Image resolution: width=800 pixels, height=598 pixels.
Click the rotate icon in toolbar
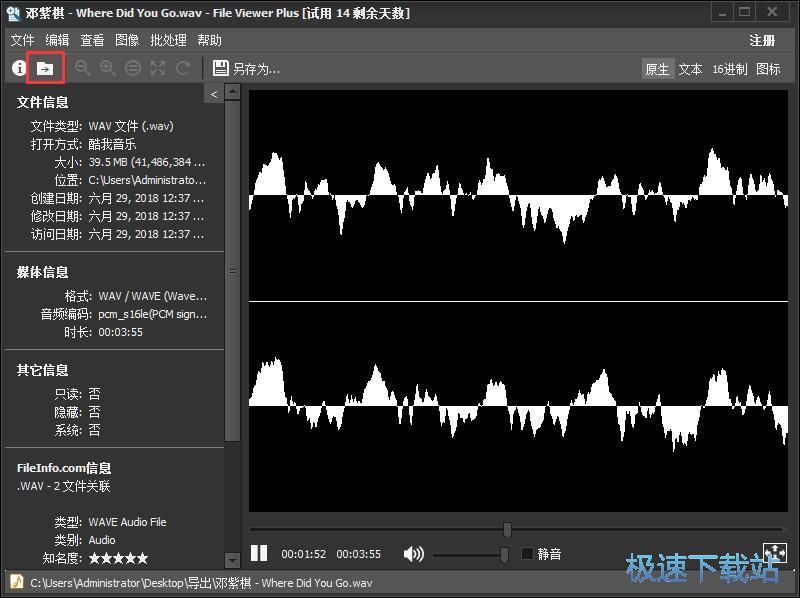(x=183, y=68)
